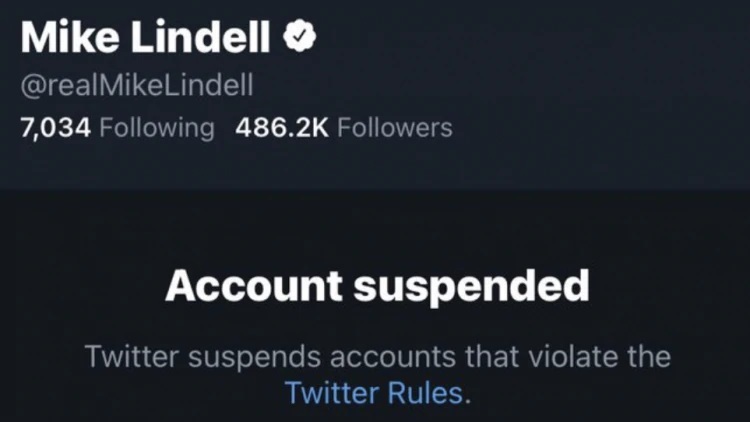750x422 pixels.
Task: Open the 486.2K Followers list
Action: tap(343, 128)
